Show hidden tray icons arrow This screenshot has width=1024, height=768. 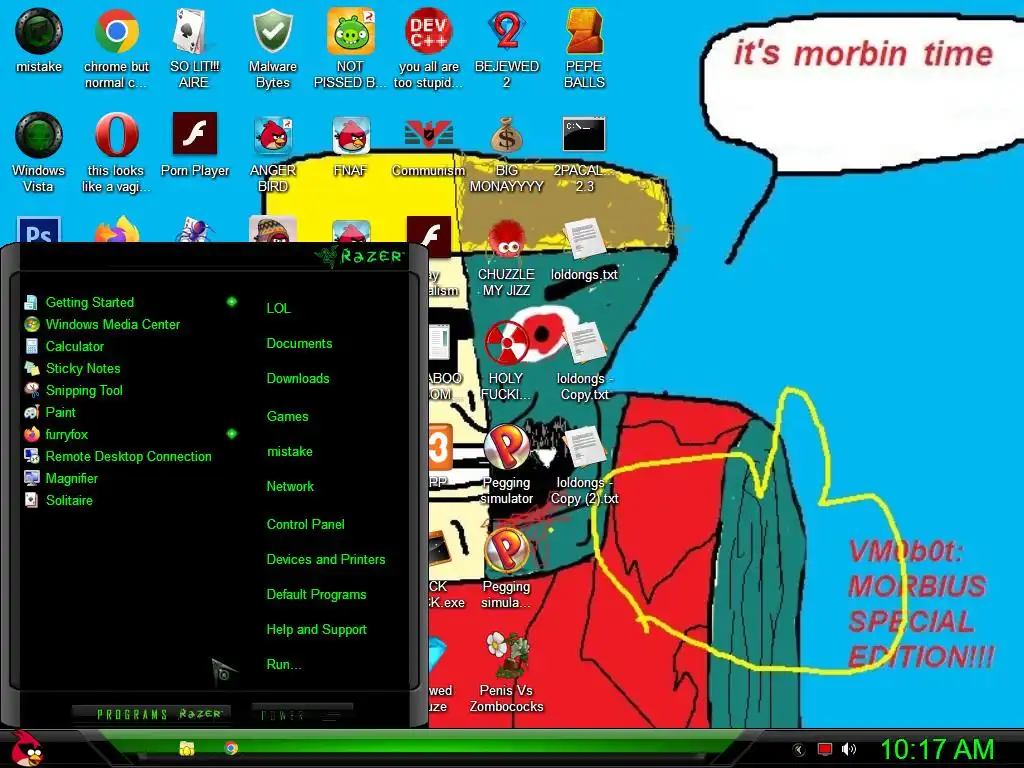point(799,750)
